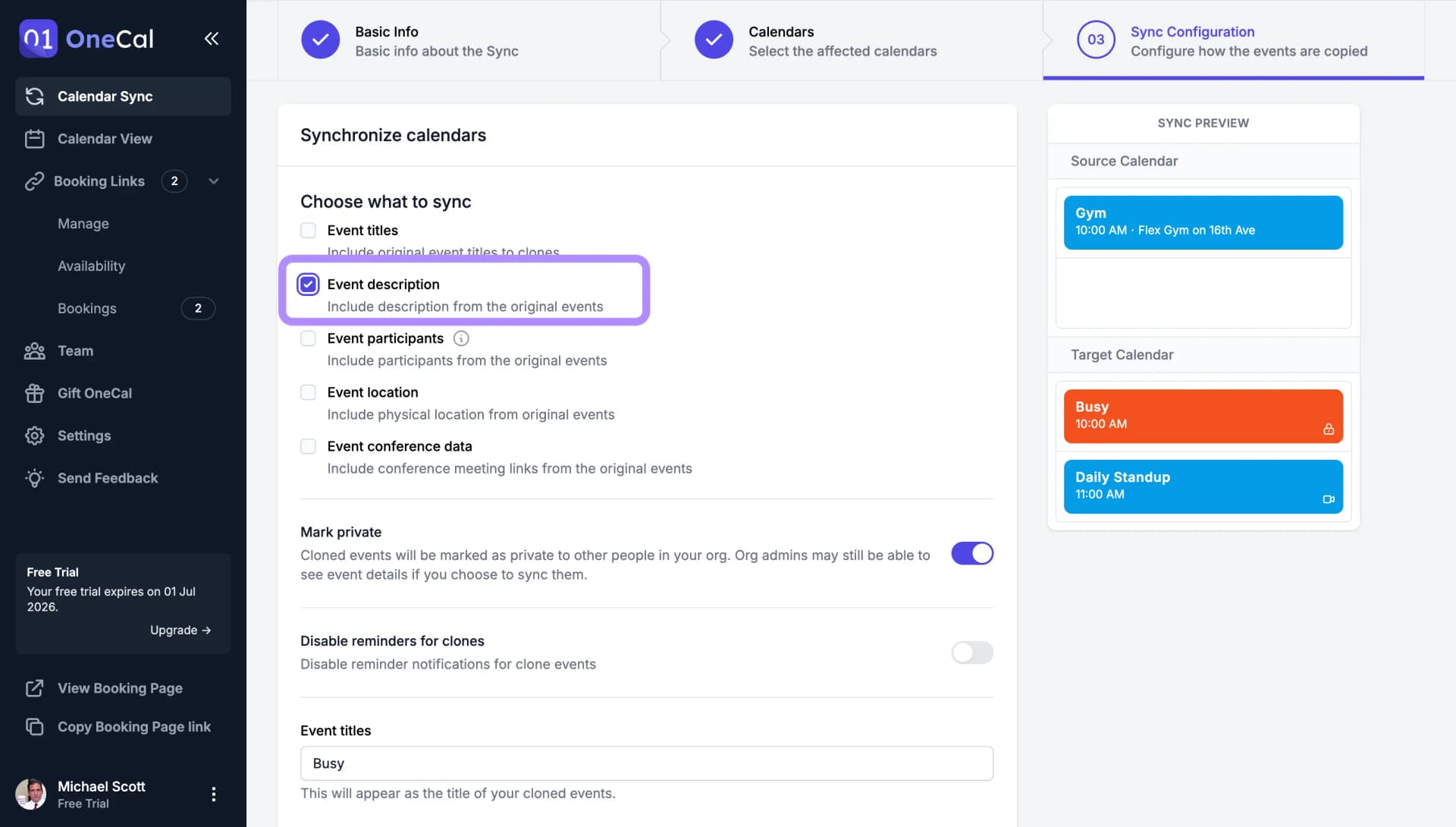Check the Event location checkbox
Viewport: 1456px width, 827px height.
[308, 392]
